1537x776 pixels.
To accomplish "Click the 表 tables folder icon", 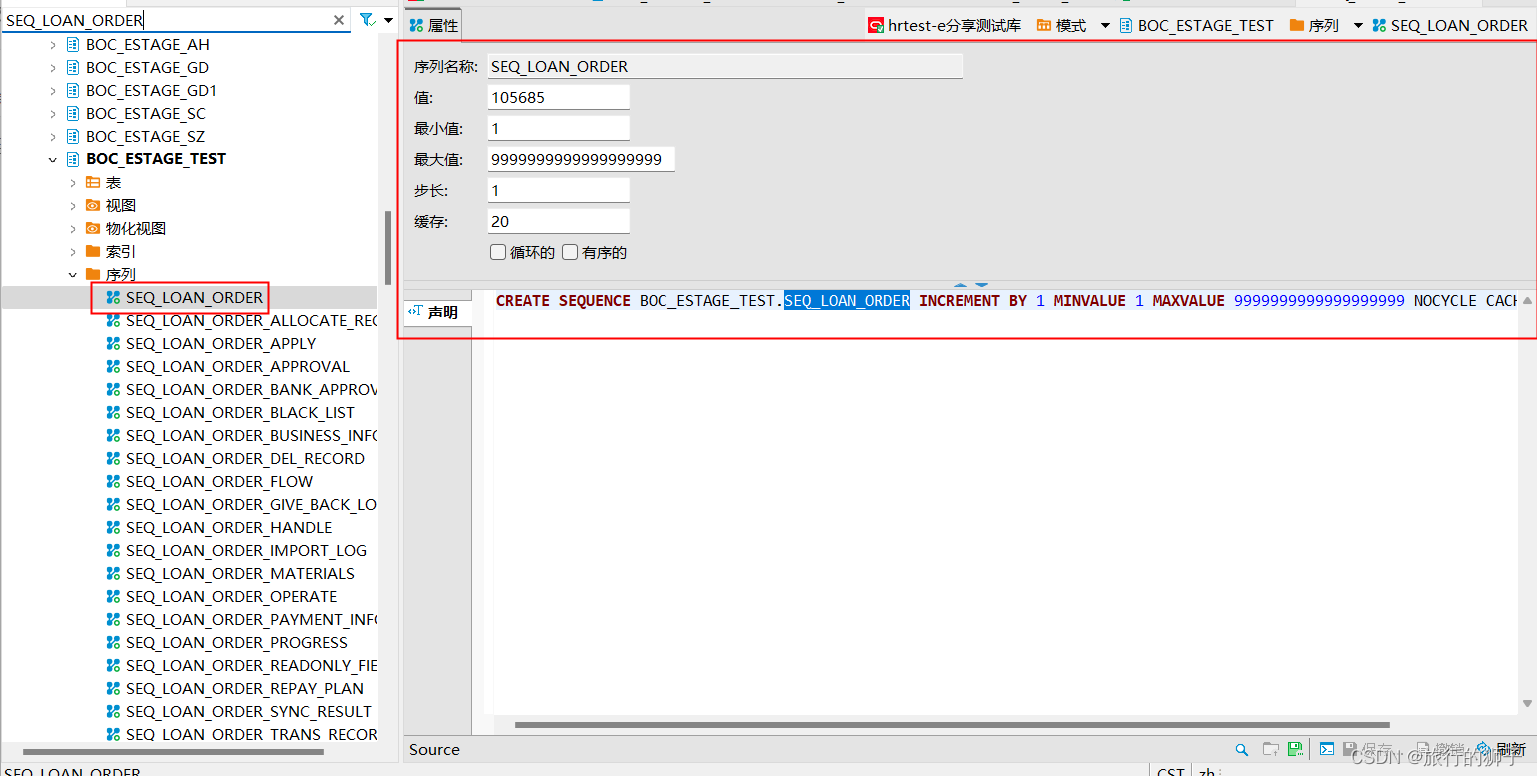I will 93,182.
